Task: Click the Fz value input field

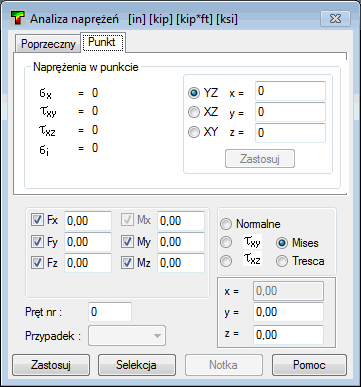Action: click(x=88, y=263)
